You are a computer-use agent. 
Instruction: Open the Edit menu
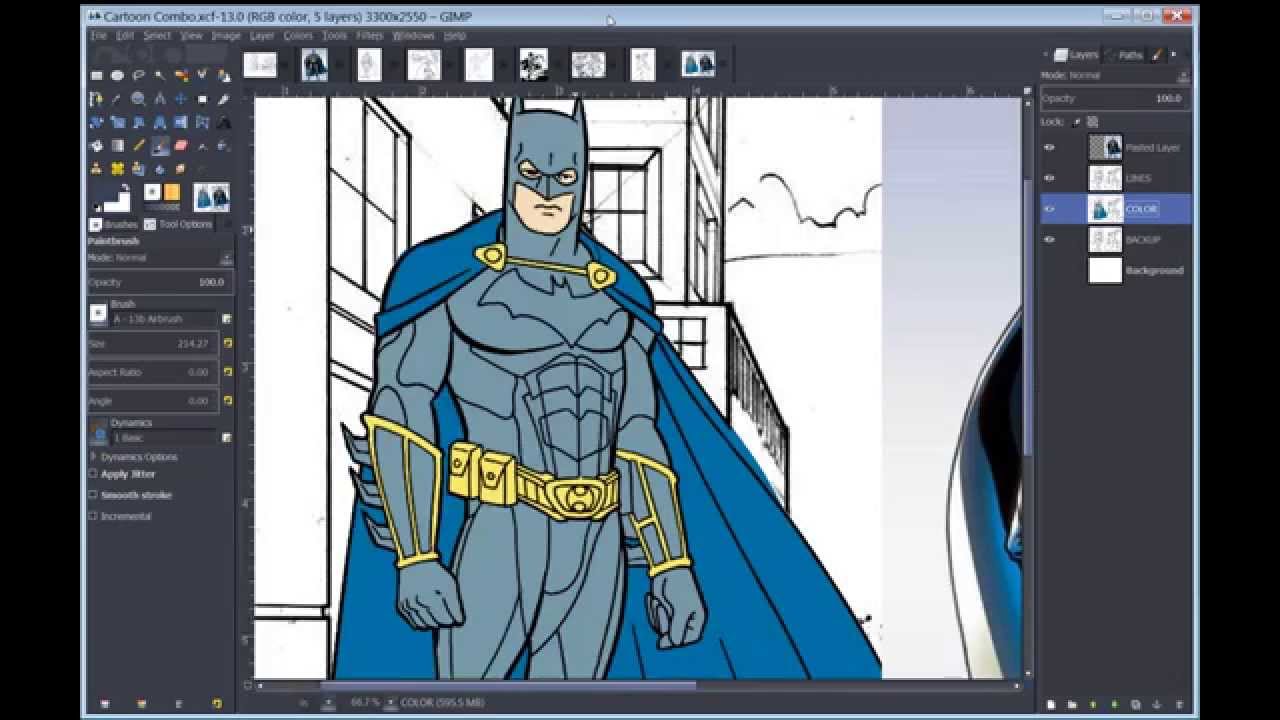pyautogui.click(x=125, y=35)
